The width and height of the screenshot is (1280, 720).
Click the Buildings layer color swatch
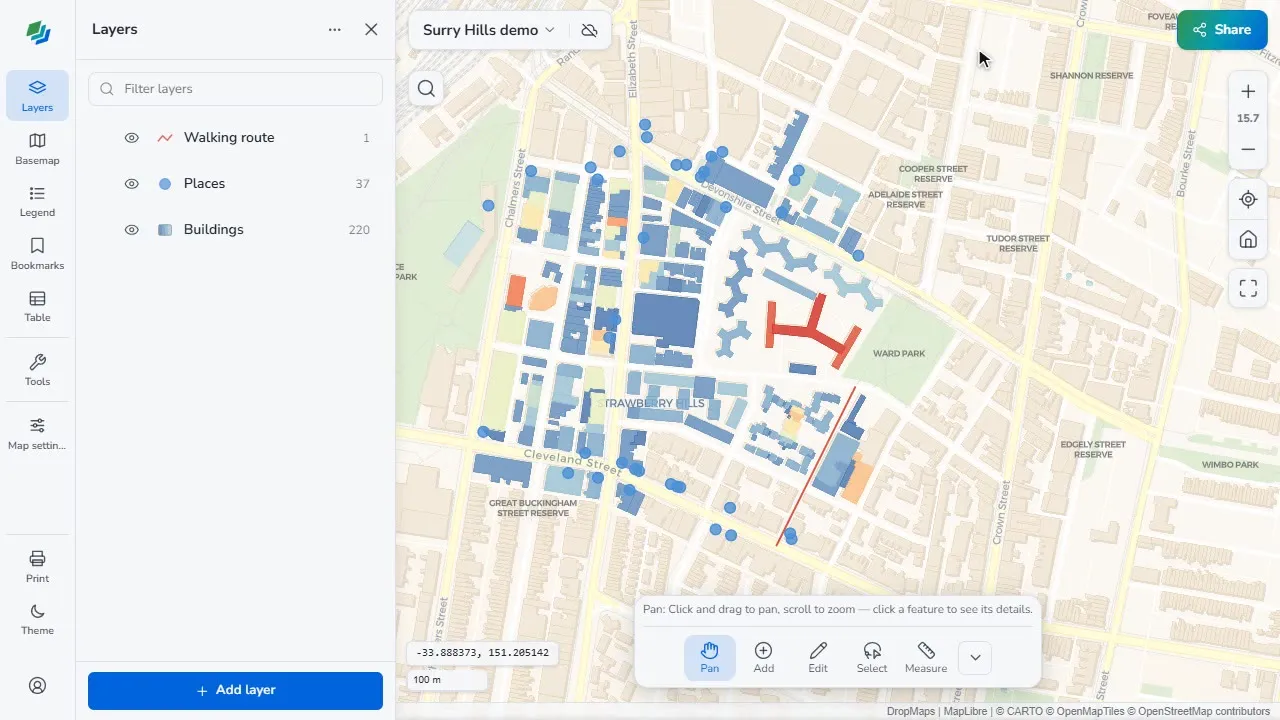point(165,230)
